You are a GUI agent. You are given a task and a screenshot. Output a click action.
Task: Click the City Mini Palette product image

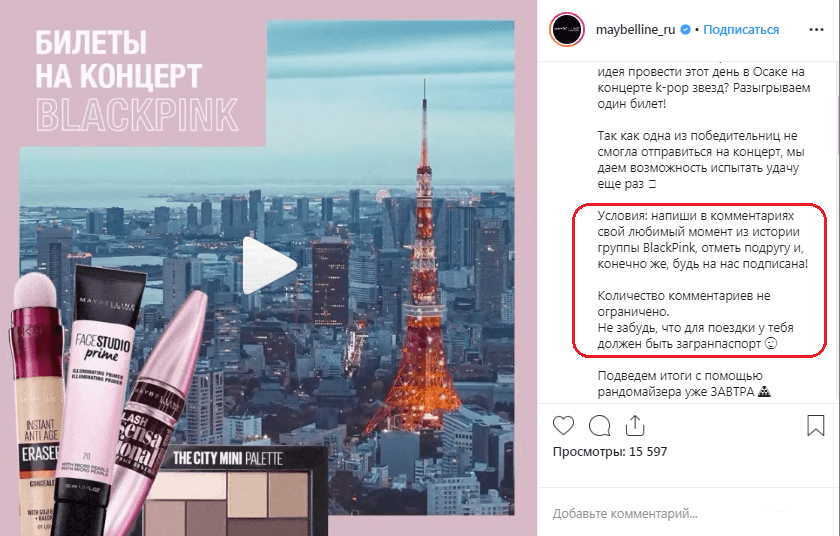(x=234, y=491)
